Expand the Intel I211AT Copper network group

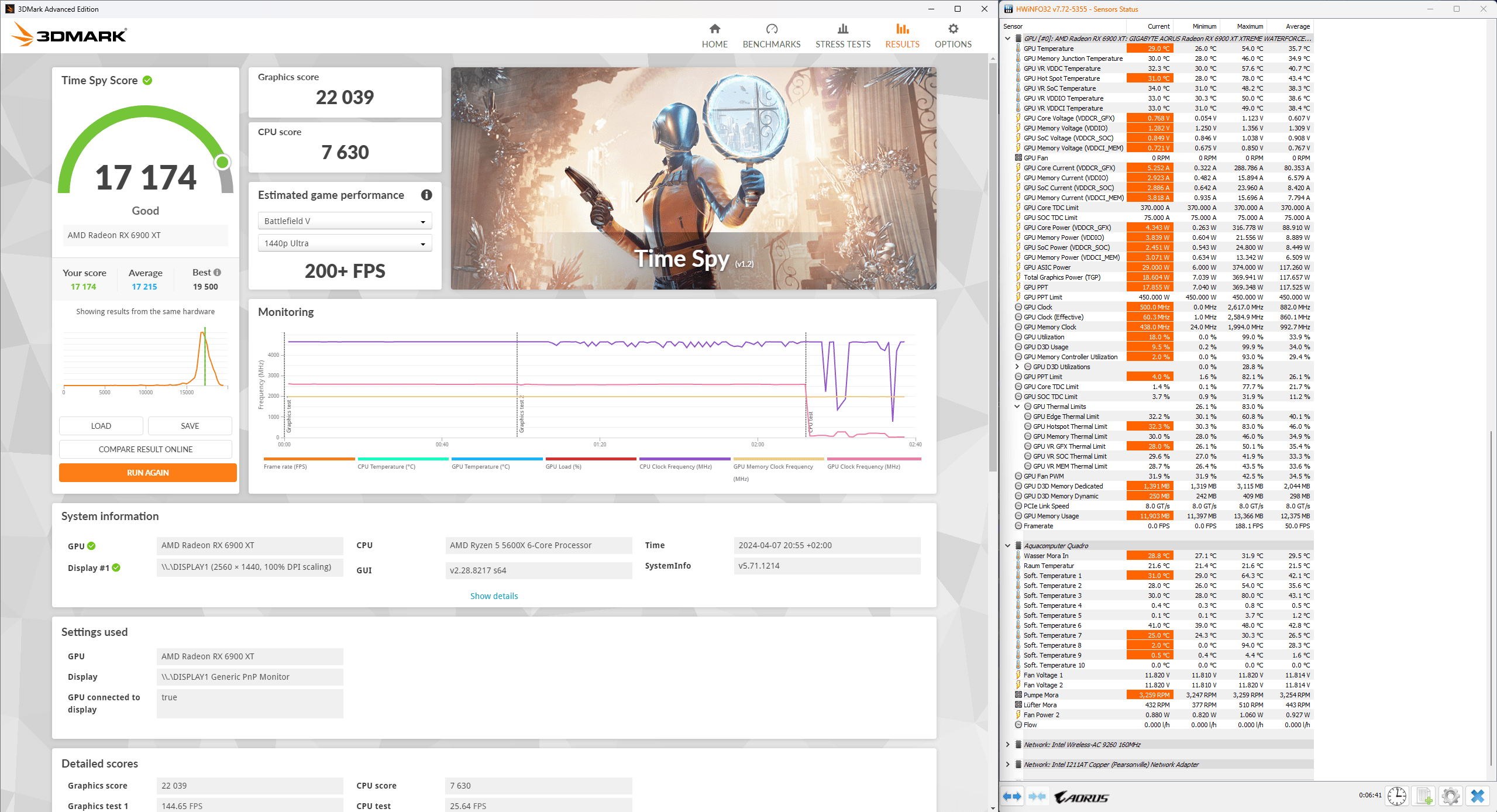[x=1007, y=765]
